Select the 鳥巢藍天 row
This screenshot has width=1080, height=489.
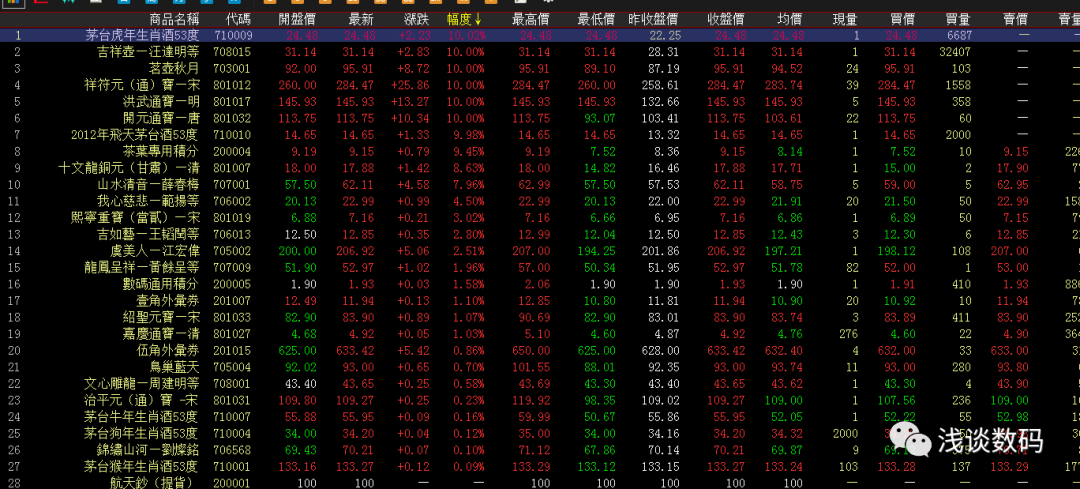540,366
